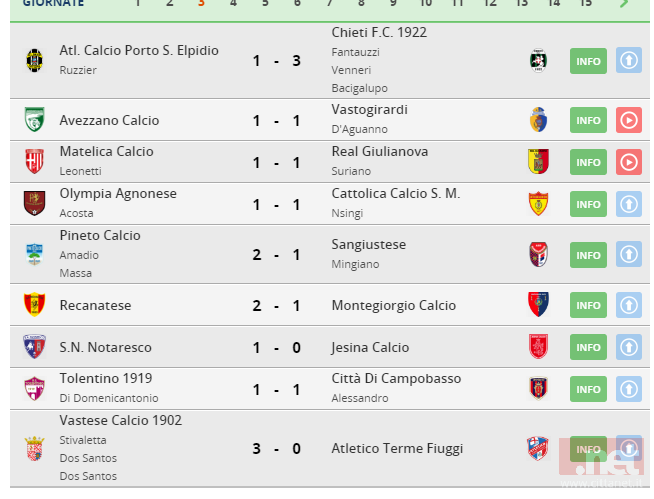Click the Recanatese team badge

(x=35, y=305)
